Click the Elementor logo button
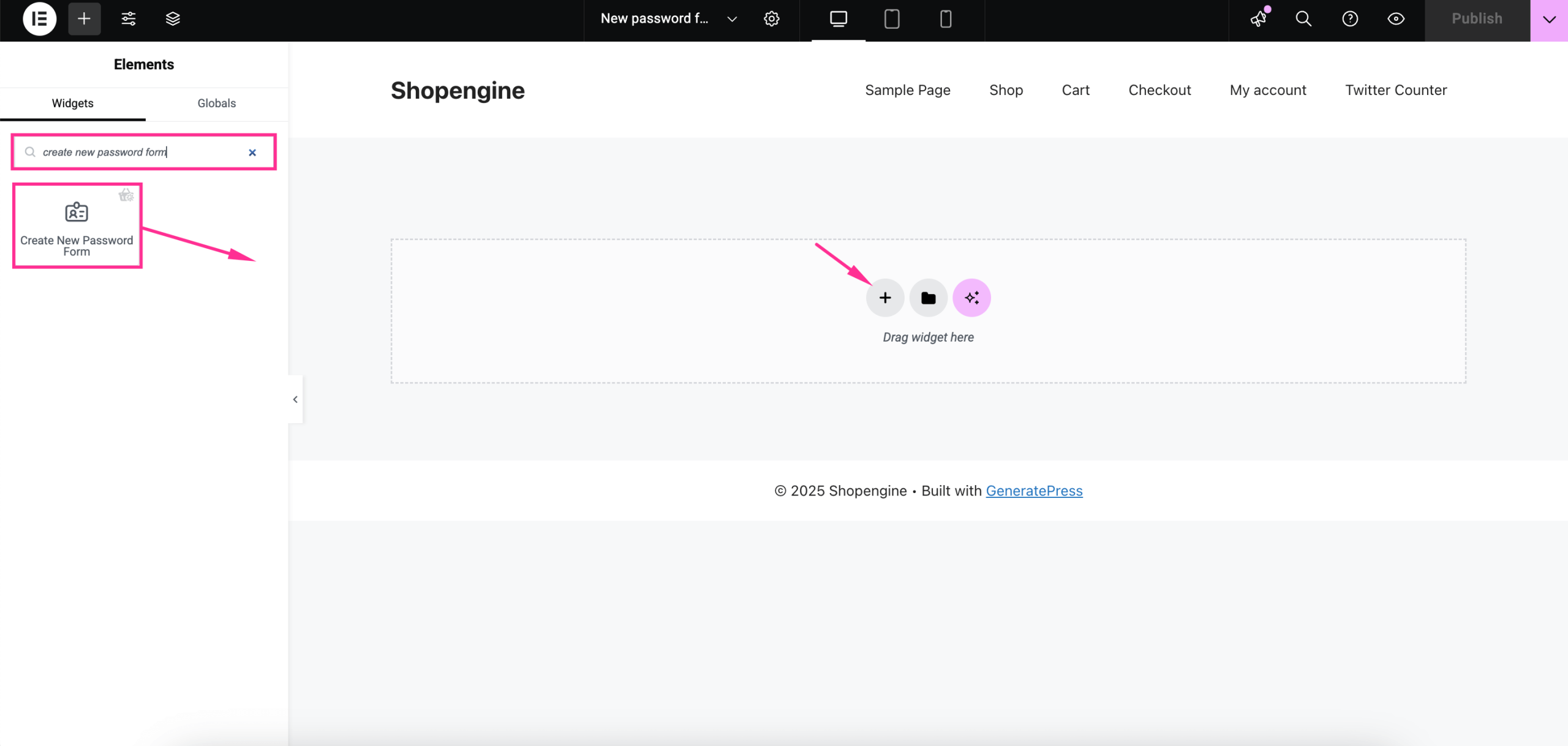This screenshot has width=1568, height=746. [x=39, y=19]
